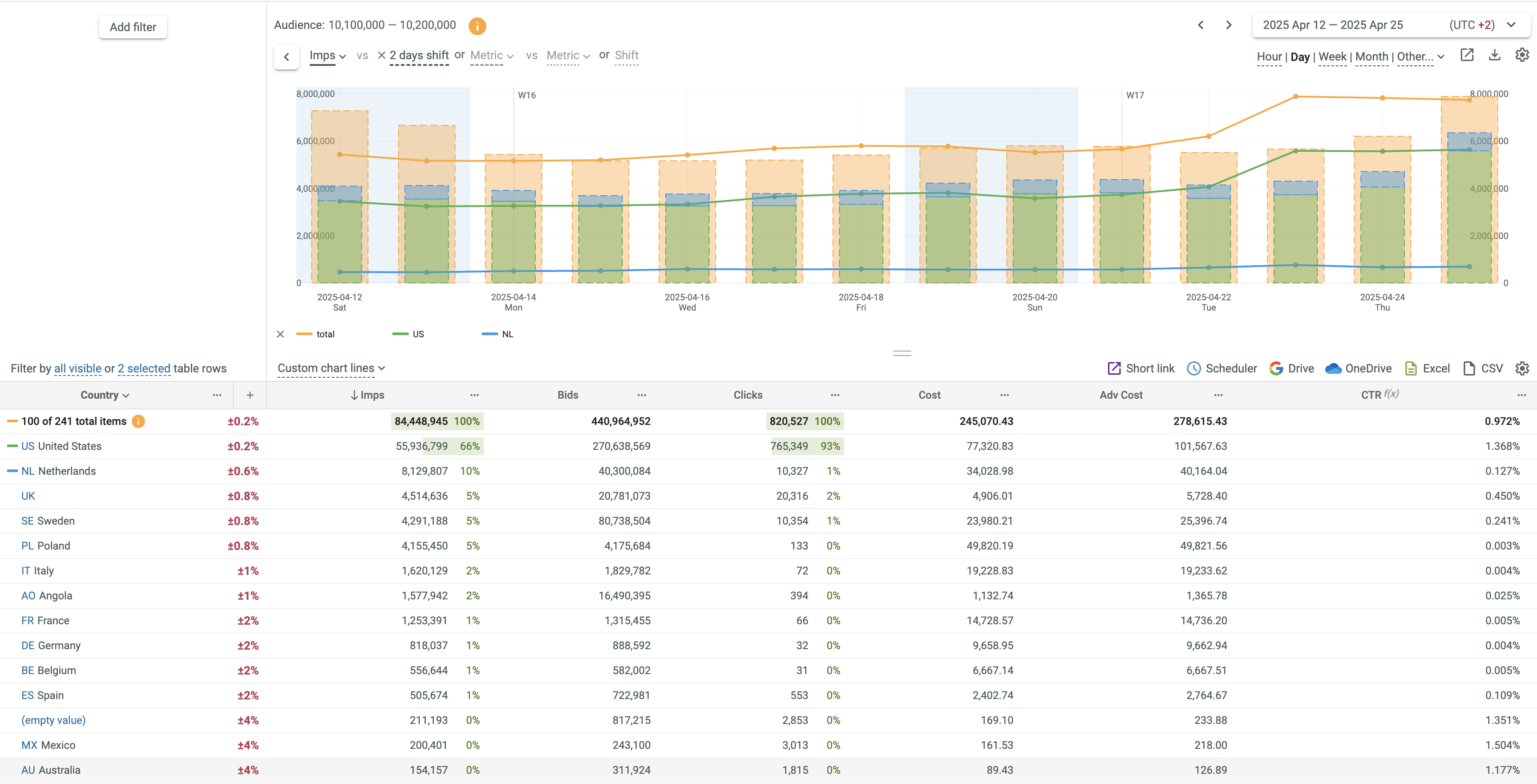Screen dimensions: 1537x784
Task: Remove the 2 days shift comparison
Action: click(x=381, y=56)
